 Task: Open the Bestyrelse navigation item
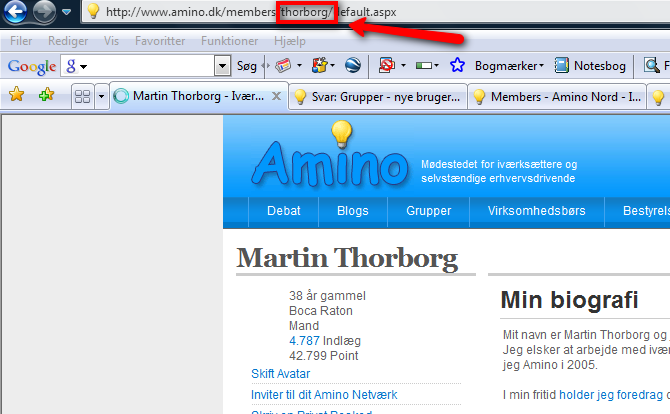pyautogui.click(x=646, y=211)
